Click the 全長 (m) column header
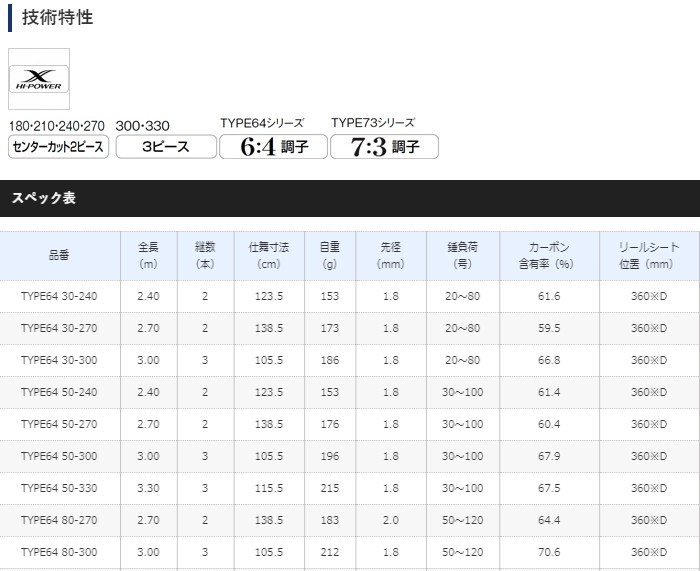 [148, 255]
